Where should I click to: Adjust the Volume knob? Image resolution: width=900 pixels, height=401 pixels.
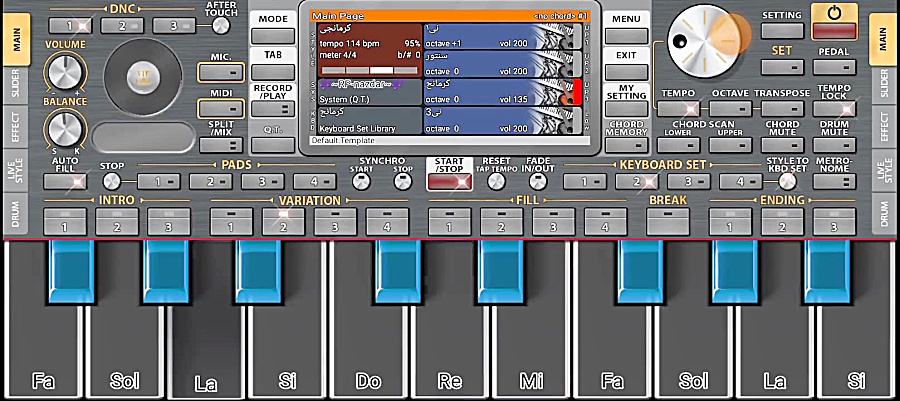pyautogui.click(x=65, y=73)
